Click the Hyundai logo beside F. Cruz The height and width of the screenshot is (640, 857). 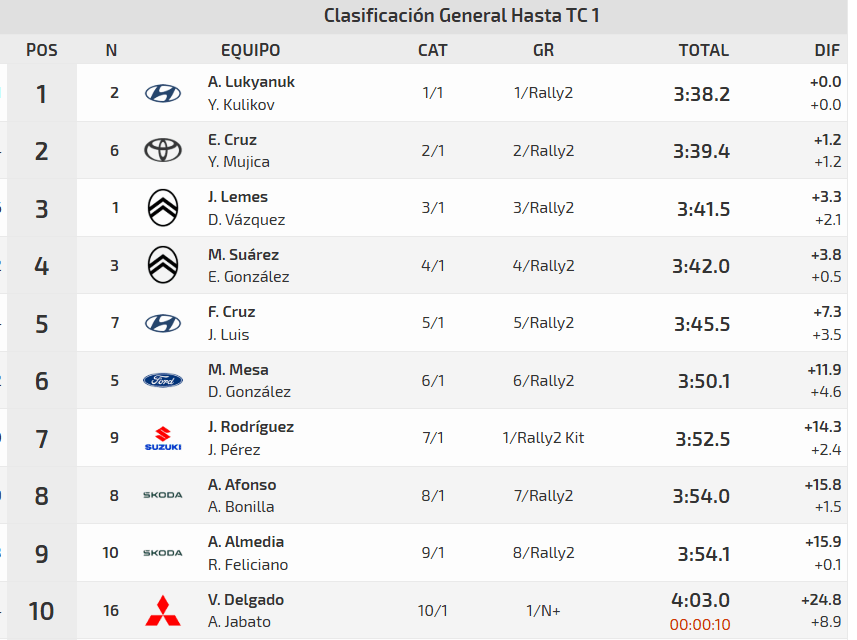(x=163, y=323)
